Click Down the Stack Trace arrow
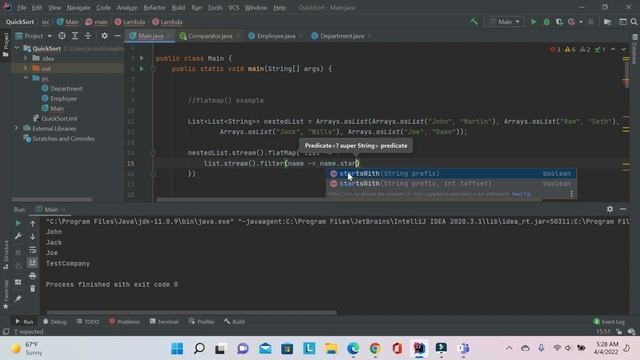 point(33,236)
